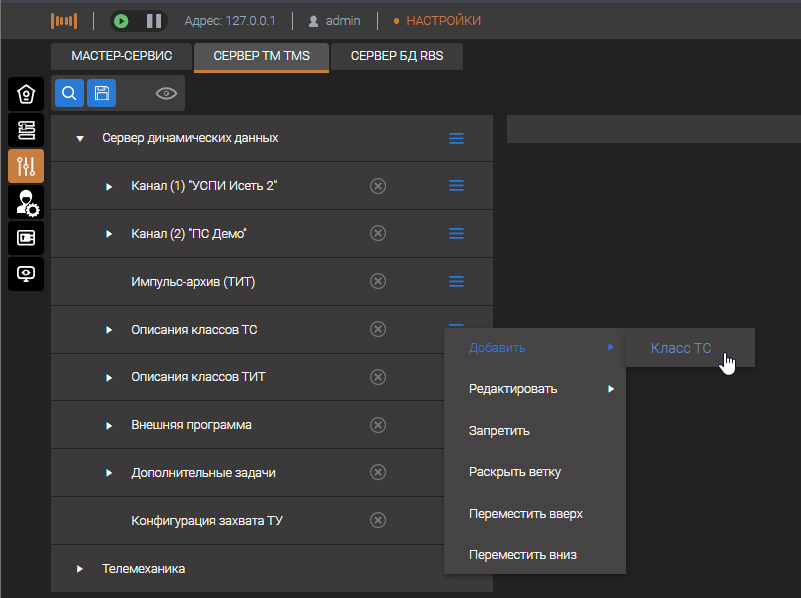Viewport: 801px width, 598px height.
Task: Switch to СЕРВЕР БД RBS tab
Action: [x=398, y=56]
